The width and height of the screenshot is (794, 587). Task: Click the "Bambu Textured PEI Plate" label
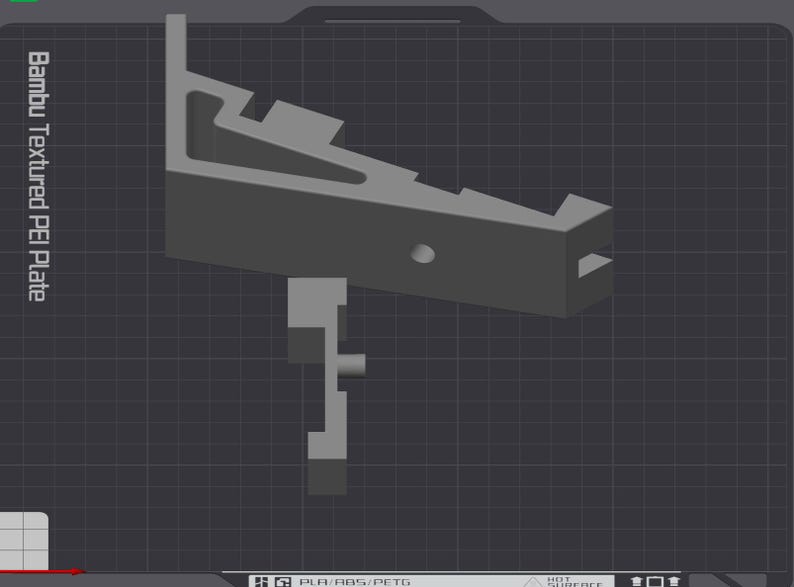pyautogui.click(x=38, y=176)
